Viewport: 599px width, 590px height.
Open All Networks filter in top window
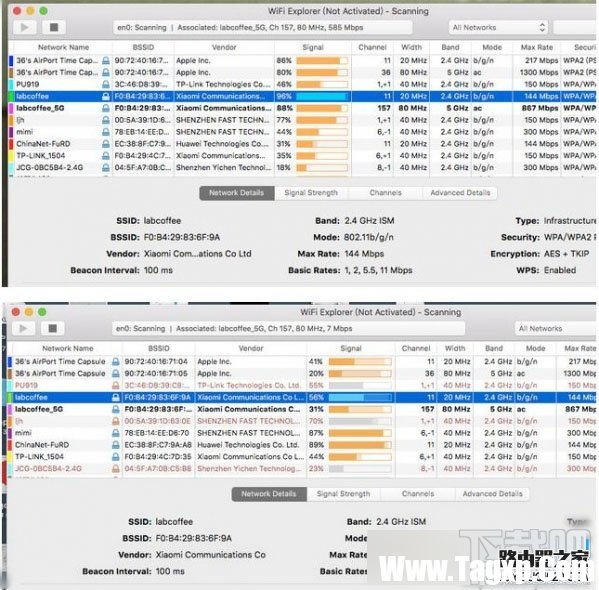coord(498,28)
